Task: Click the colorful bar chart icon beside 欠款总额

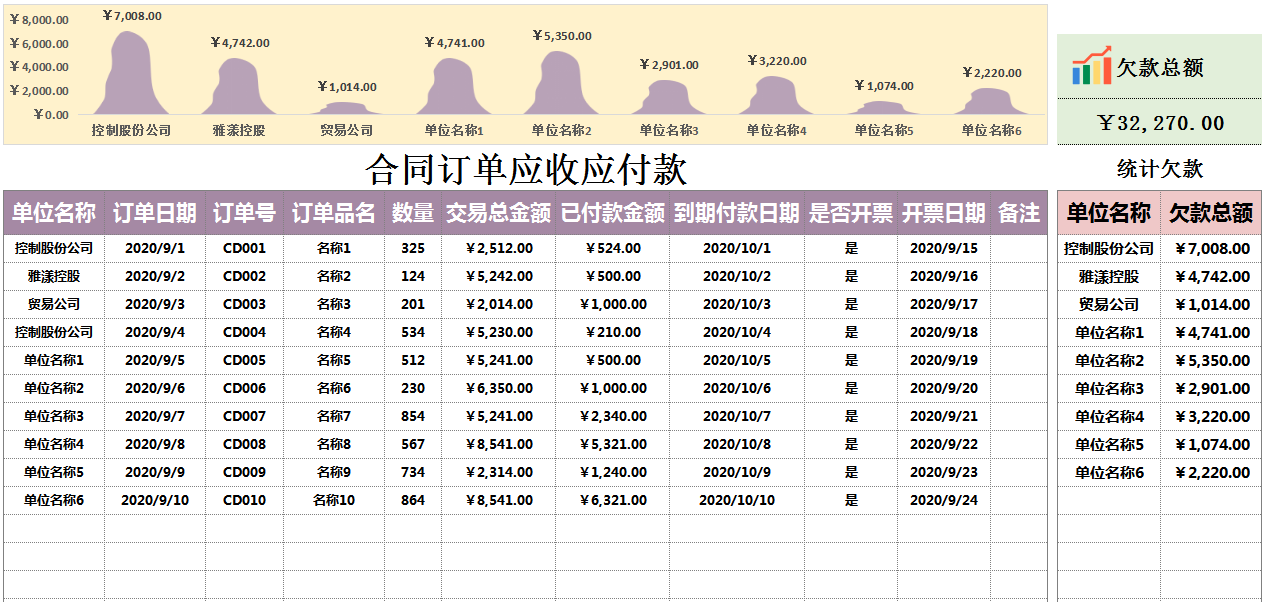Action: (x=1092, y=64)
